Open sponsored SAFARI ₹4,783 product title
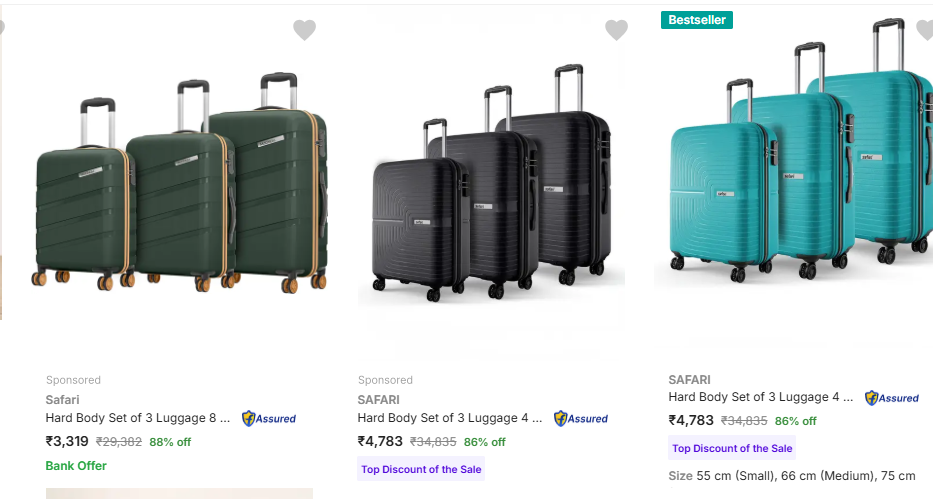Screen dimensions: 933x499 (450, 418)
